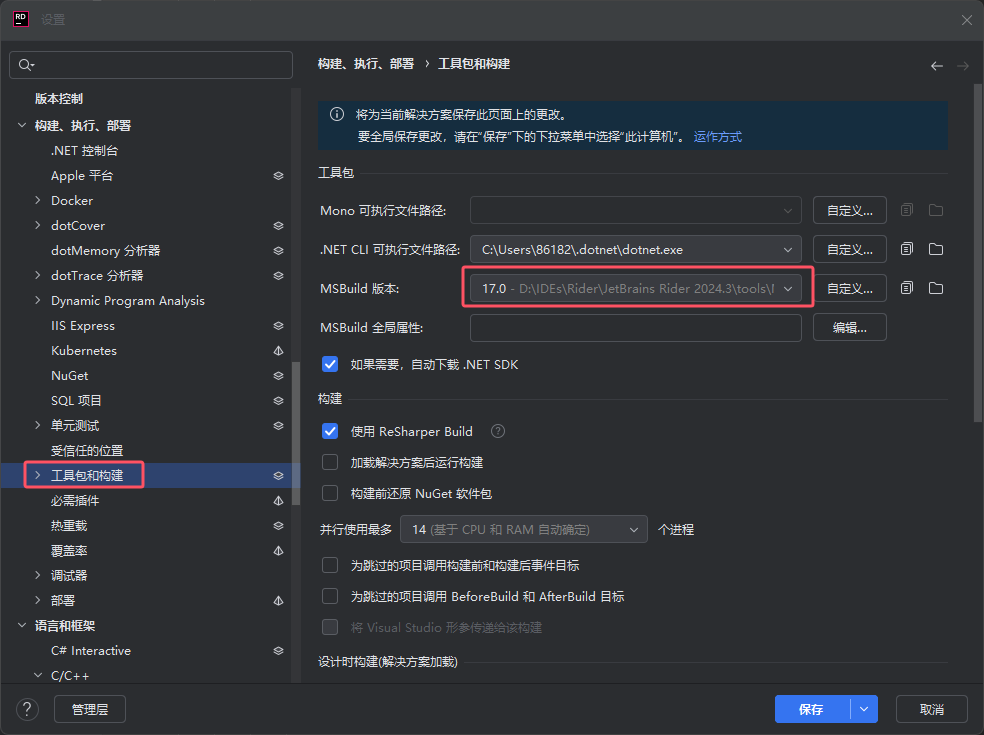Select .NET 控制台 settings page
Viewport: 984px width, 735px height.
coord(84,151)
